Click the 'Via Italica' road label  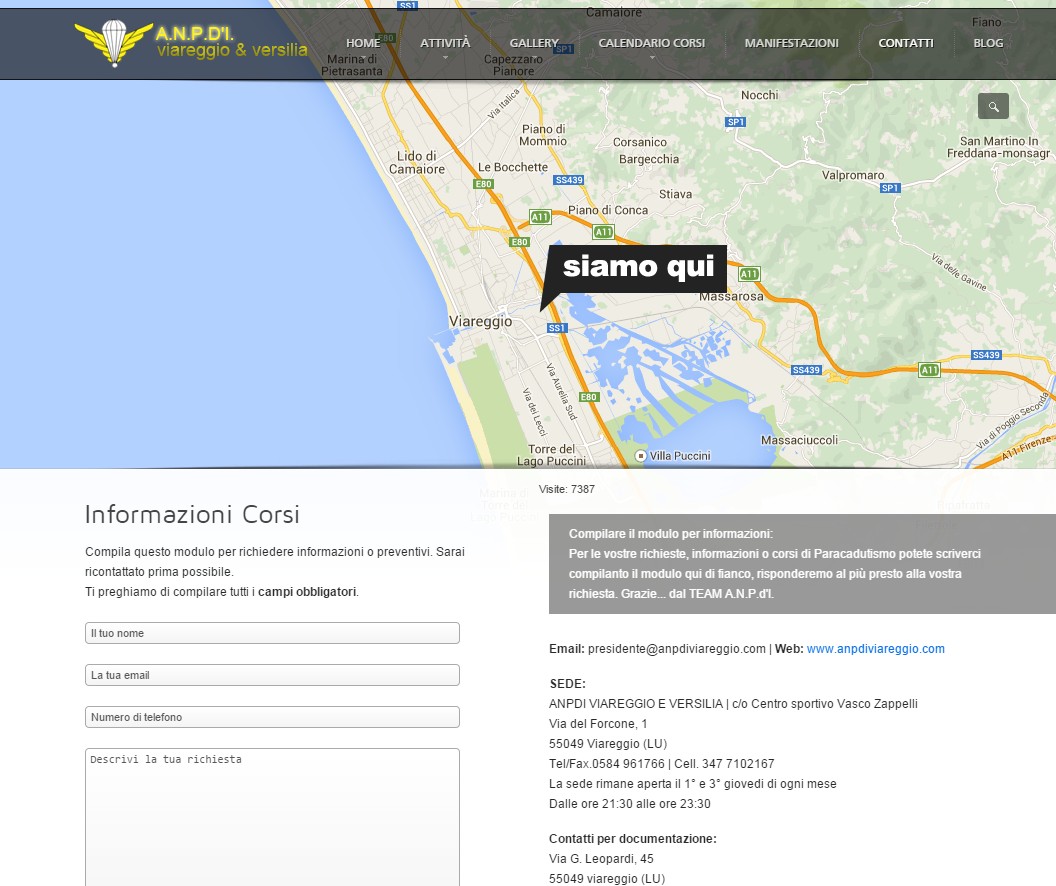click(504, 104)
